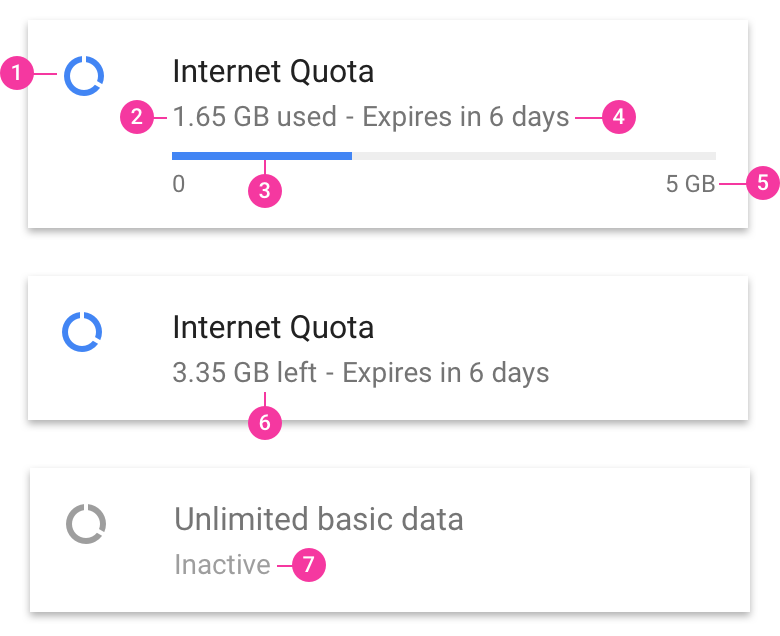Open the Unlimited basic data plan title
This screenshot has width=780, height=636.
click(318, 520)
